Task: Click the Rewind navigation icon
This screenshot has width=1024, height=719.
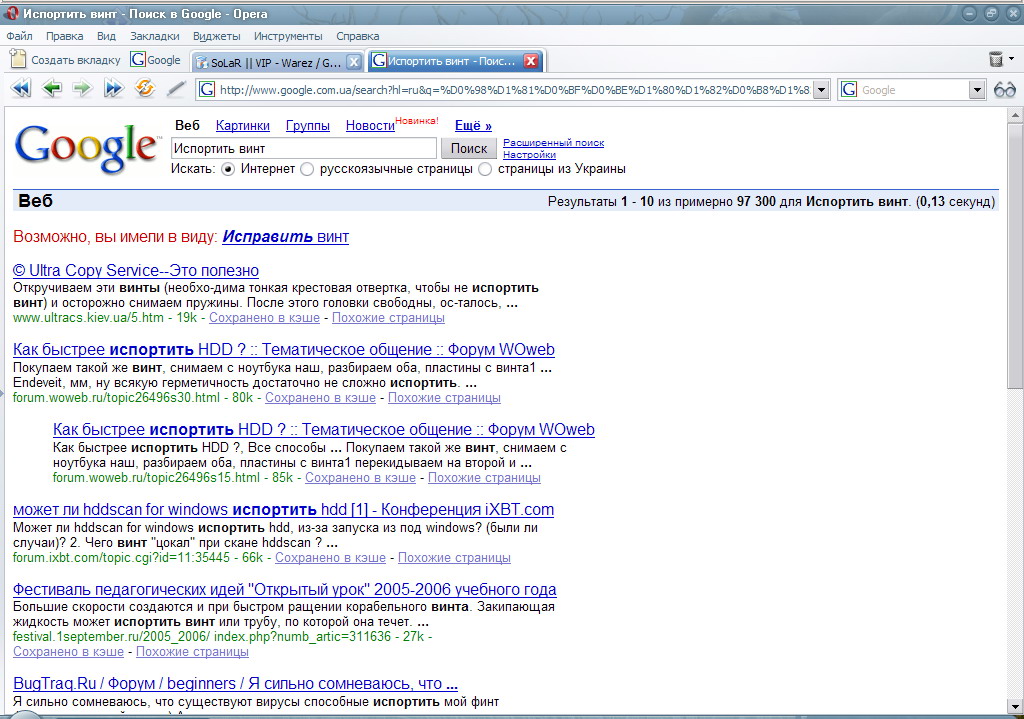Action: pos(20,89)
